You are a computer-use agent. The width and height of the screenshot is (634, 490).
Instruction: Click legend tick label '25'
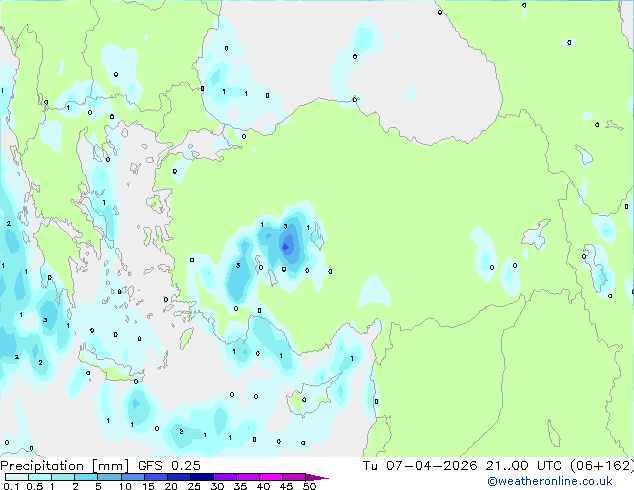194,486
